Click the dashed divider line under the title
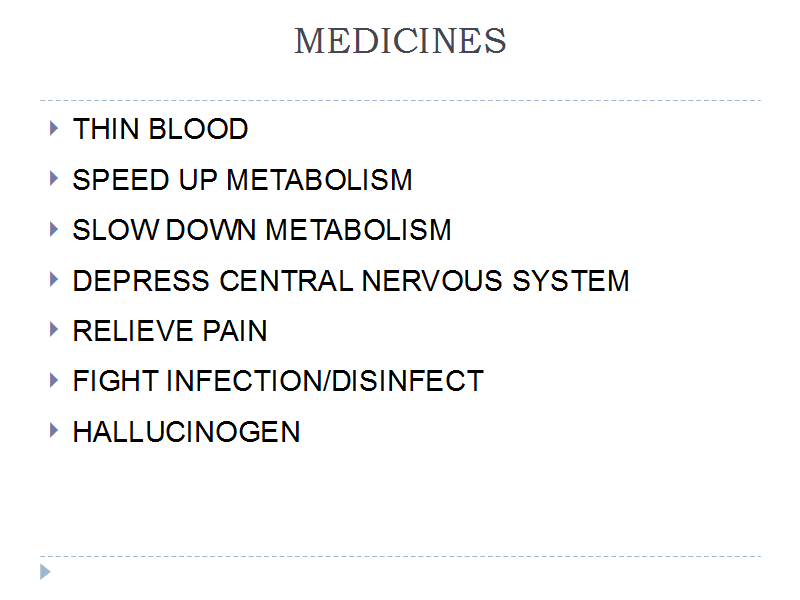 click(x=401, y=101)
